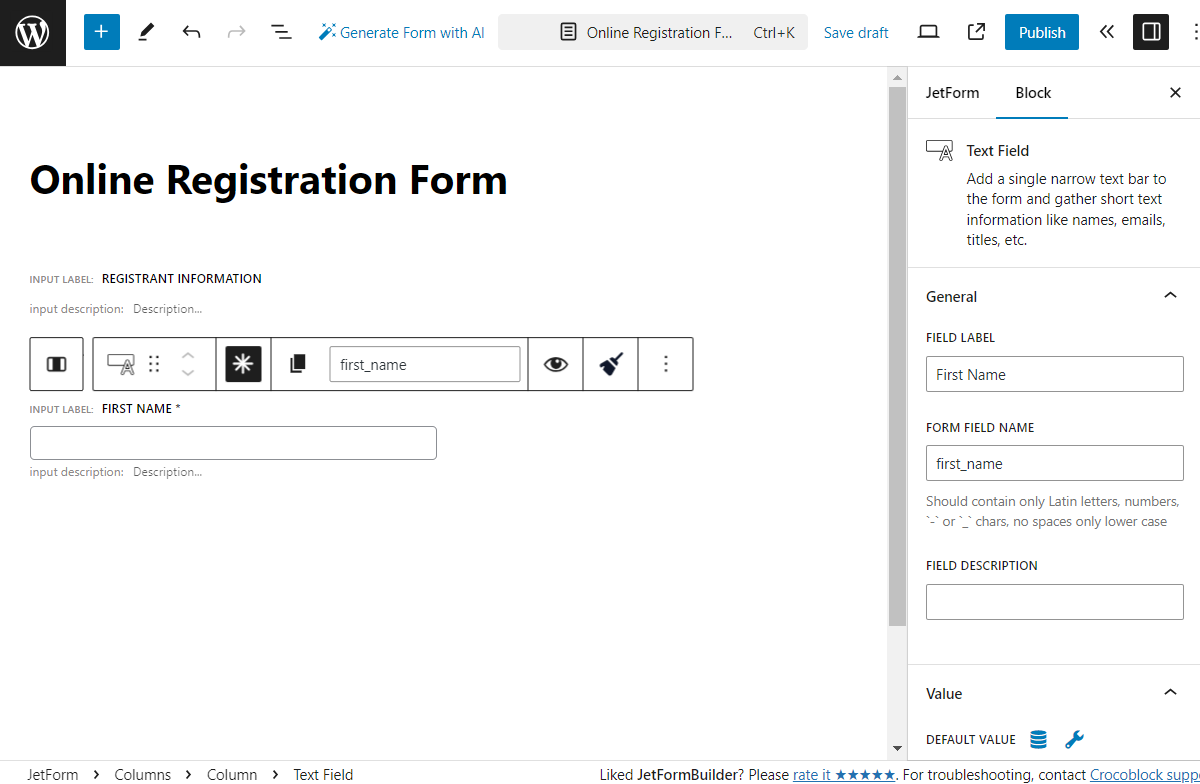Screen dimensions: 1200x784
Task: Collapse the General section
Action: pos(1170,296)
